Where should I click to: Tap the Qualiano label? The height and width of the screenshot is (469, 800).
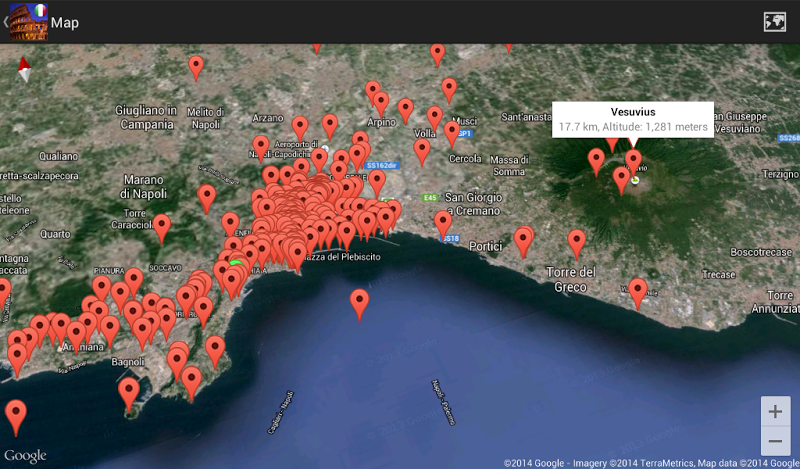59,156
